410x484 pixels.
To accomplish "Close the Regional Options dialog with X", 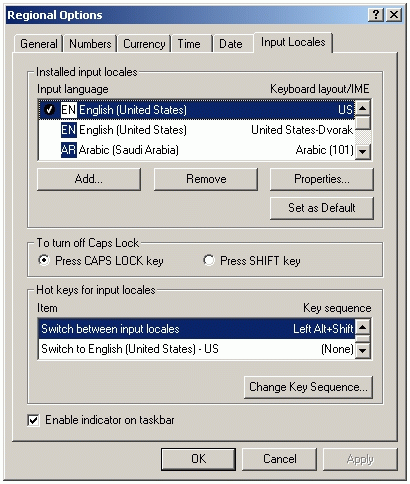I will (x=394, y=15).
